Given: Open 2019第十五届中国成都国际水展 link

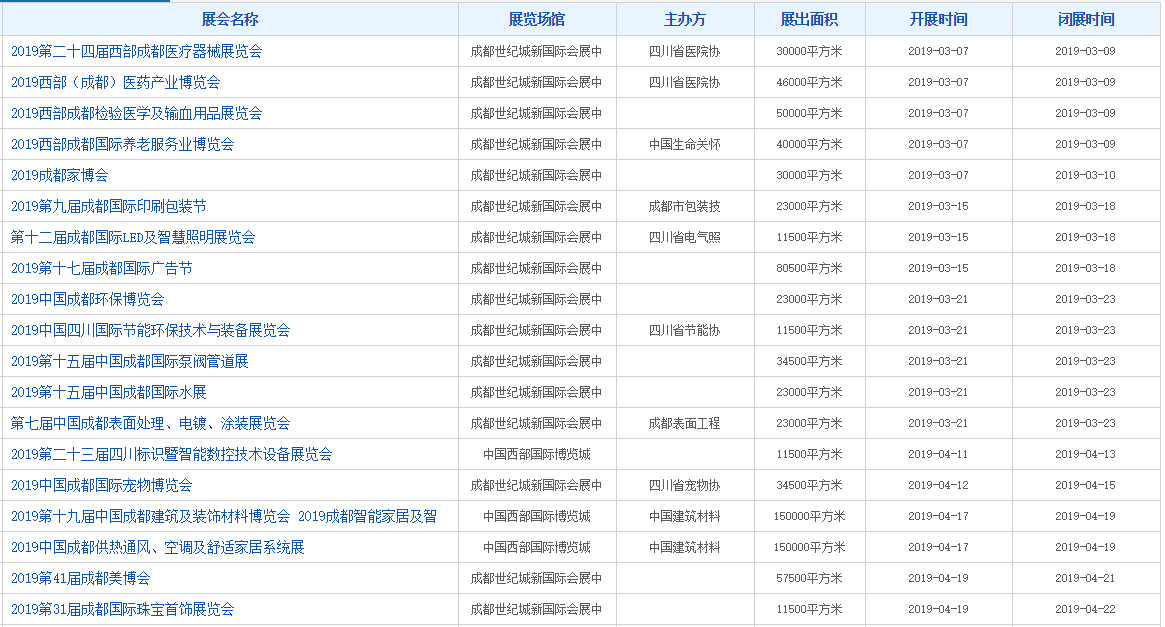Looking at the screenshot, I should click(x=108, y=392).
